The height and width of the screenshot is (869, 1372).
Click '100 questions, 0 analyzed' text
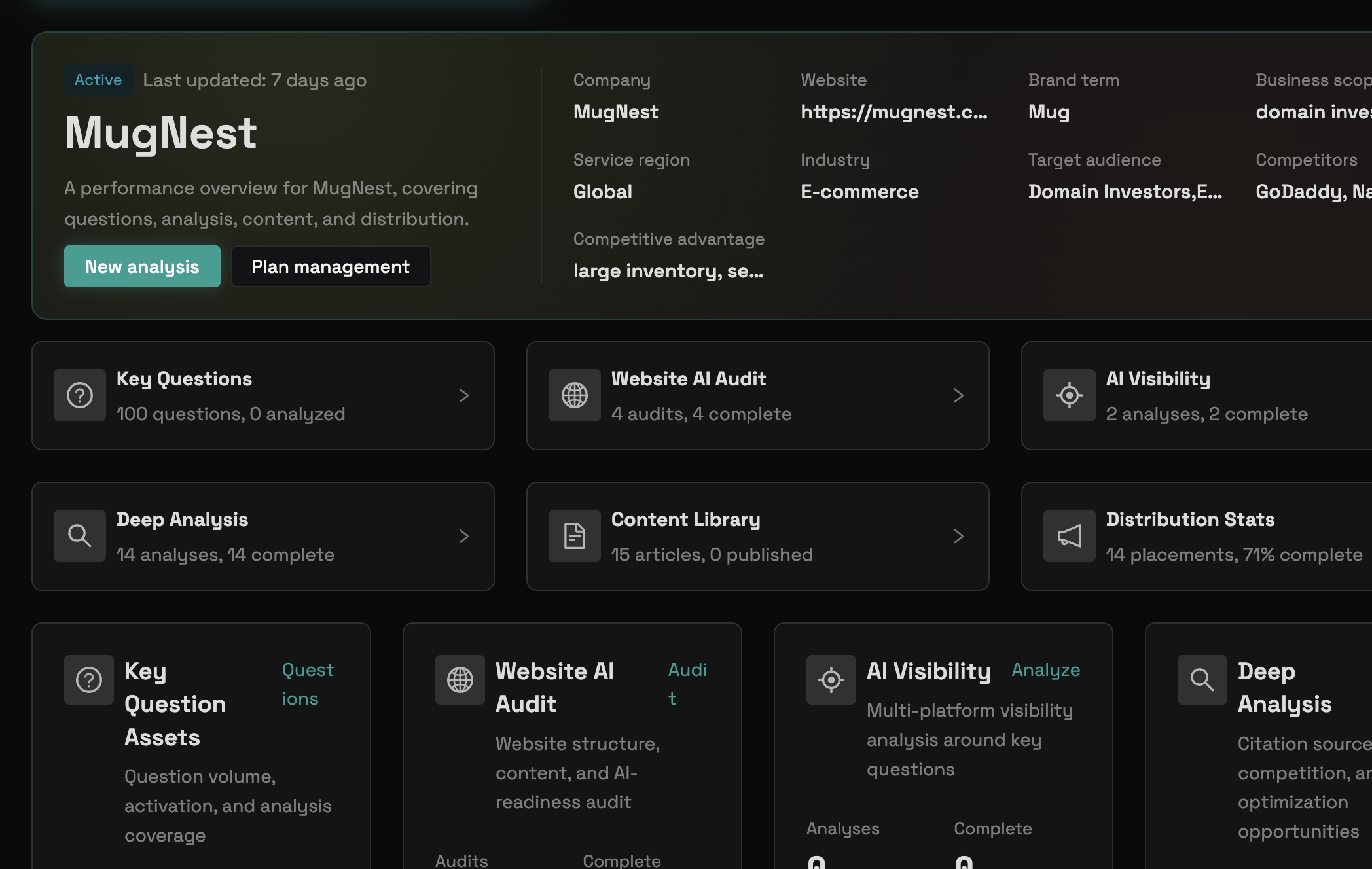click(230, 414)
